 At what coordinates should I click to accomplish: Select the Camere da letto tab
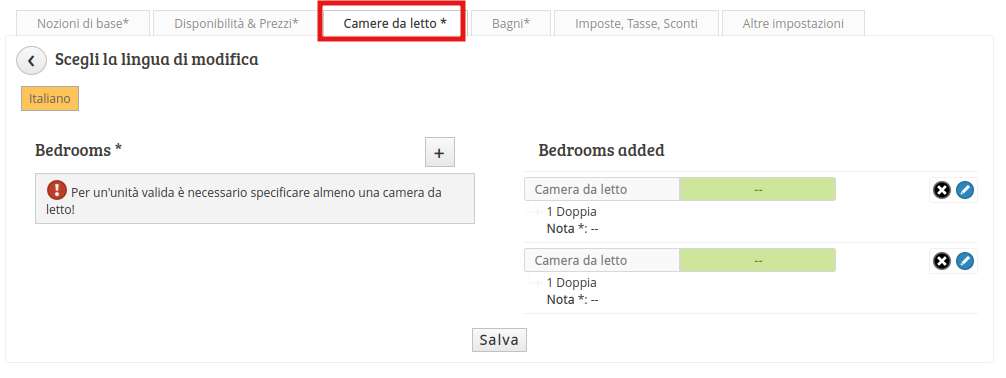pos(395,24)
